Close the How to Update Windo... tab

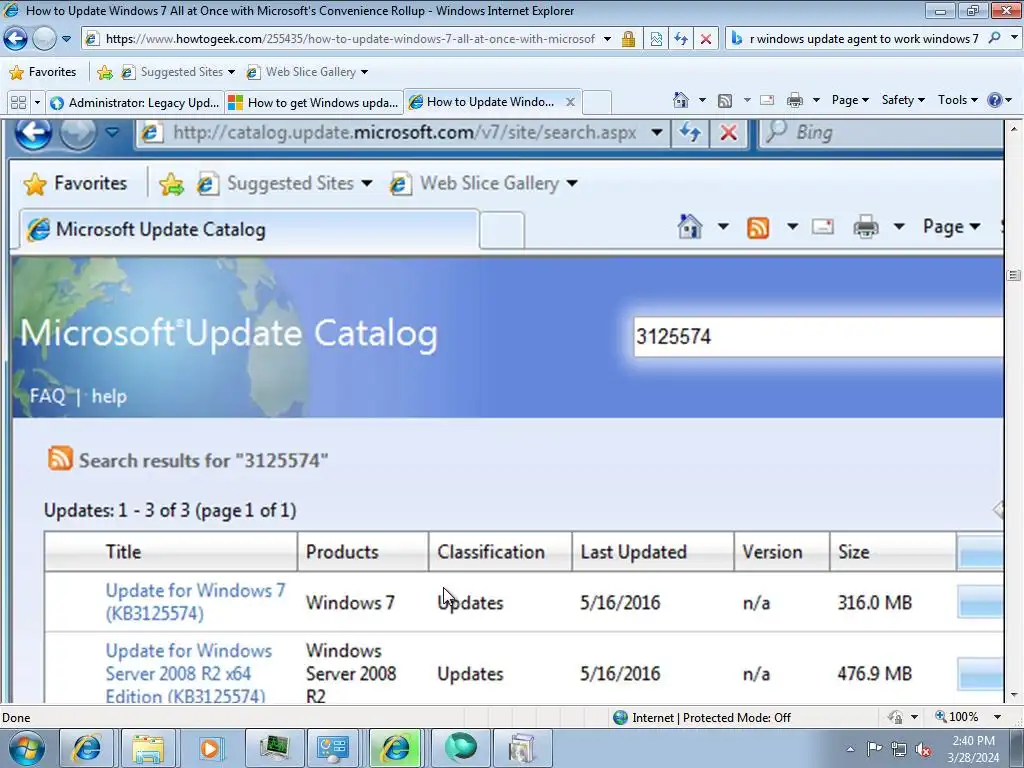click(x=570, y=102)
